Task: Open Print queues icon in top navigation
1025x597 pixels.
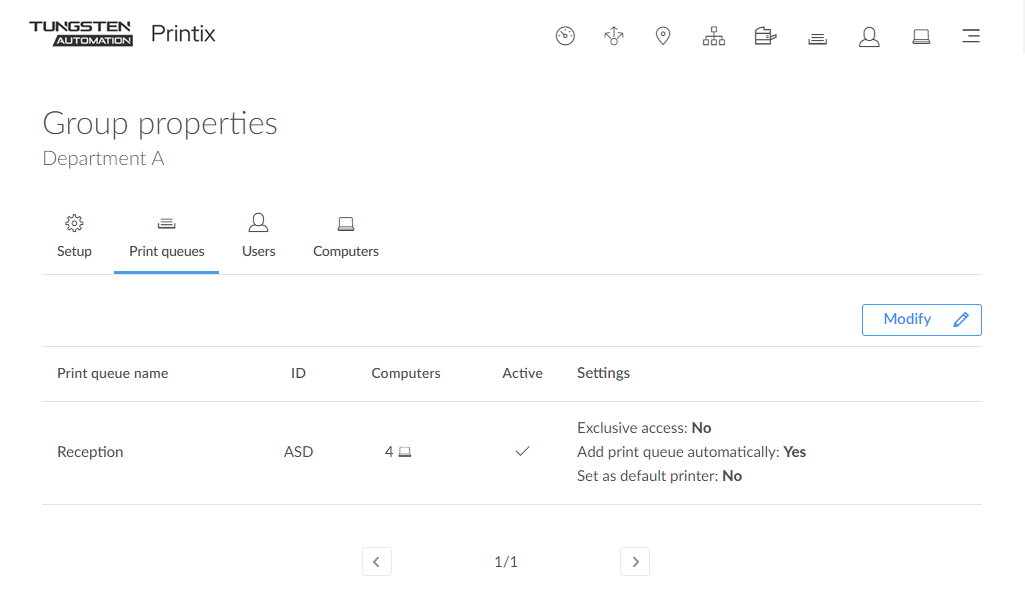Action: [x=817, y=38]
